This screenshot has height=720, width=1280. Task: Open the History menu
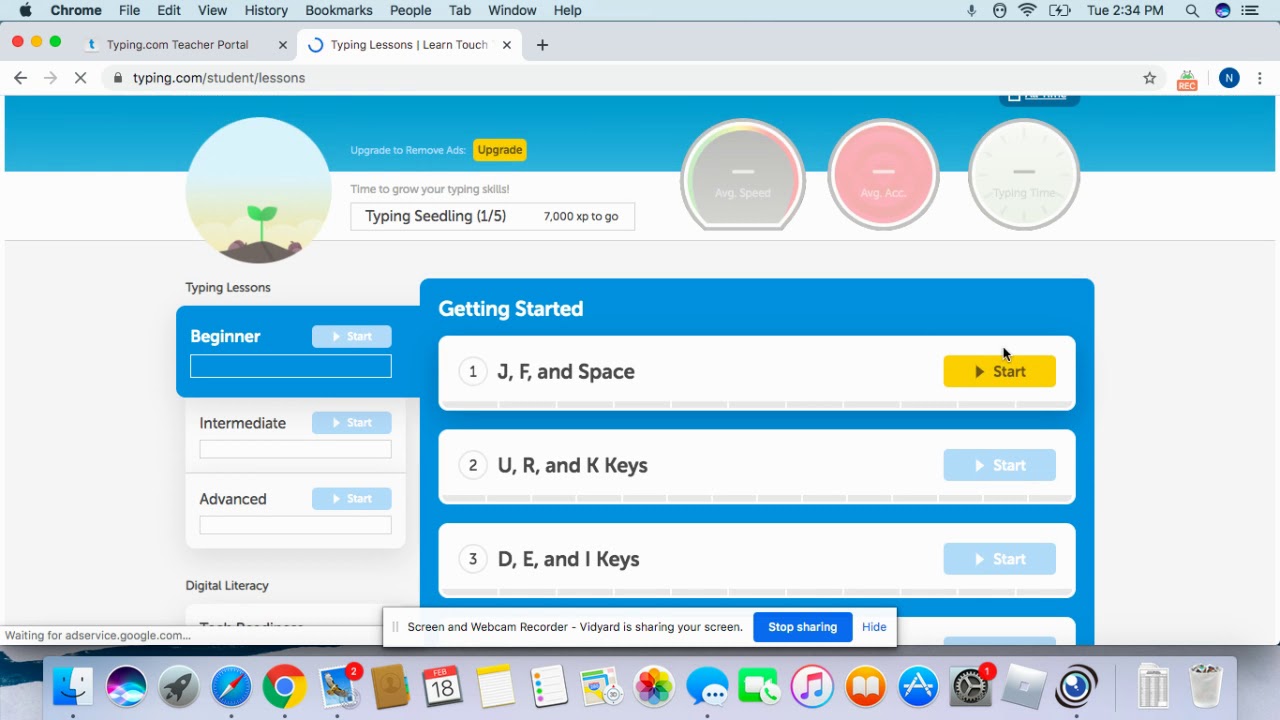tap(266, 10)
